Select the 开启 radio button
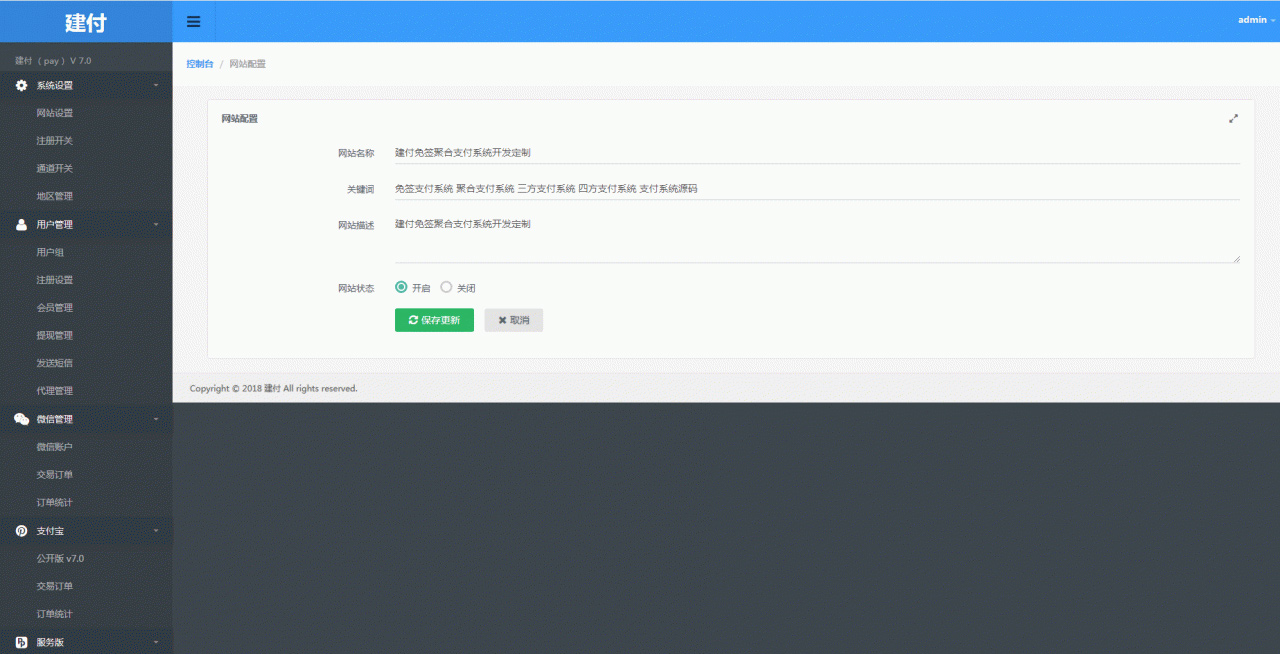Image resolution: width=1280 pixels, height=654 pixels. pos(401,287)
